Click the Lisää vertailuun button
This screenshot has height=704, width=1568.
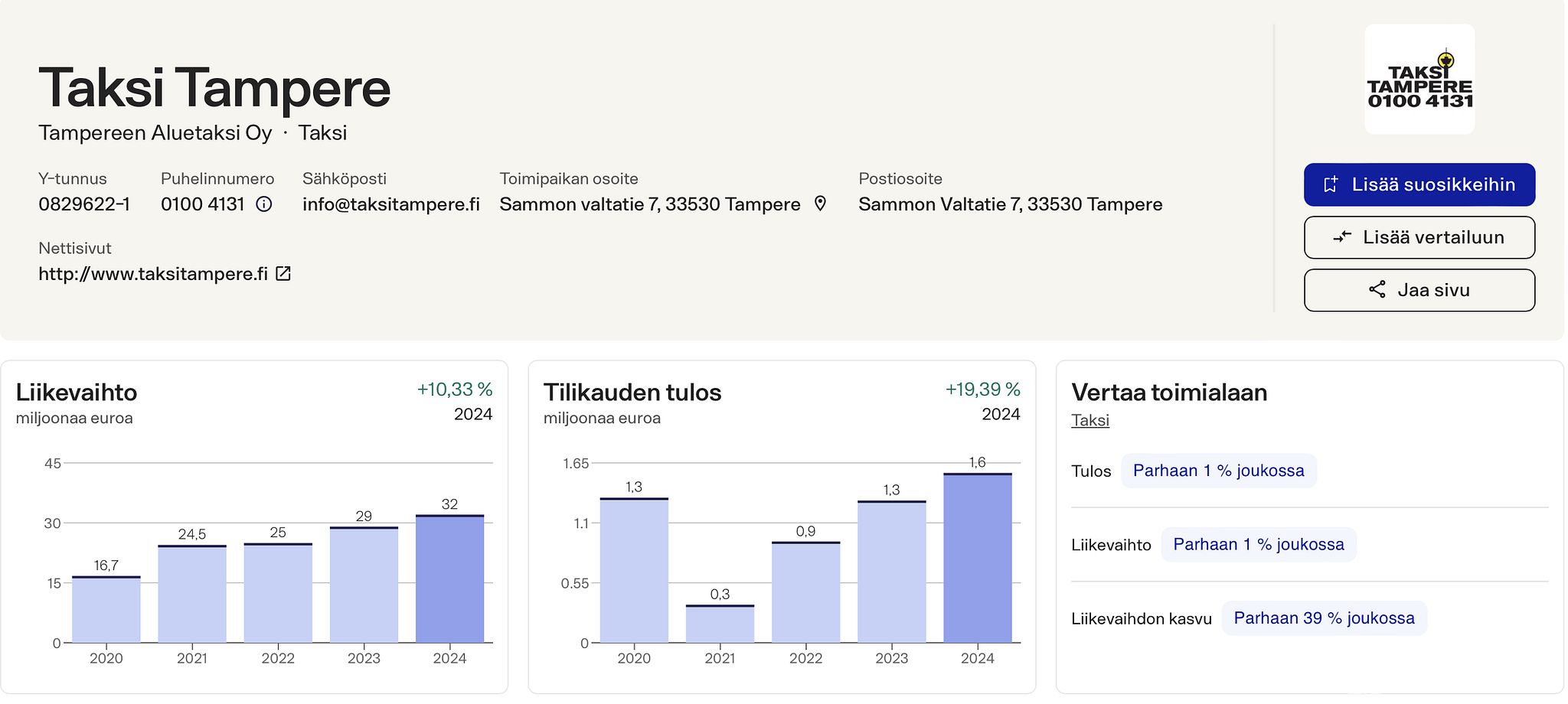coord(1419,237)
